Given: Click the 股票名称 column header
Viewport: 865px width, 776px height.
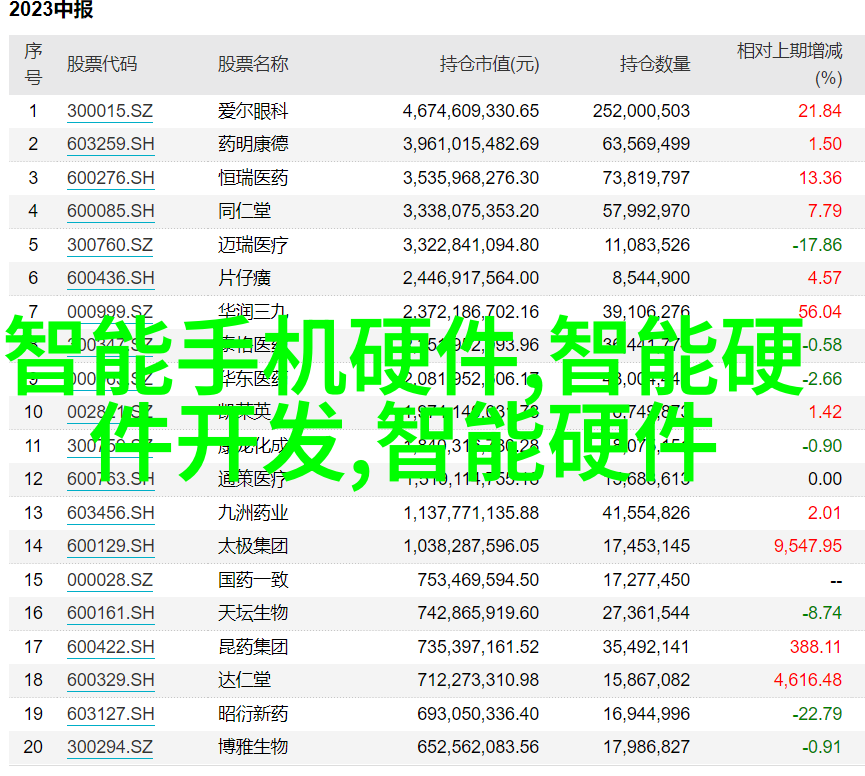Looking at the screenshot, I should pyautogui.click(x=253, y=64).
